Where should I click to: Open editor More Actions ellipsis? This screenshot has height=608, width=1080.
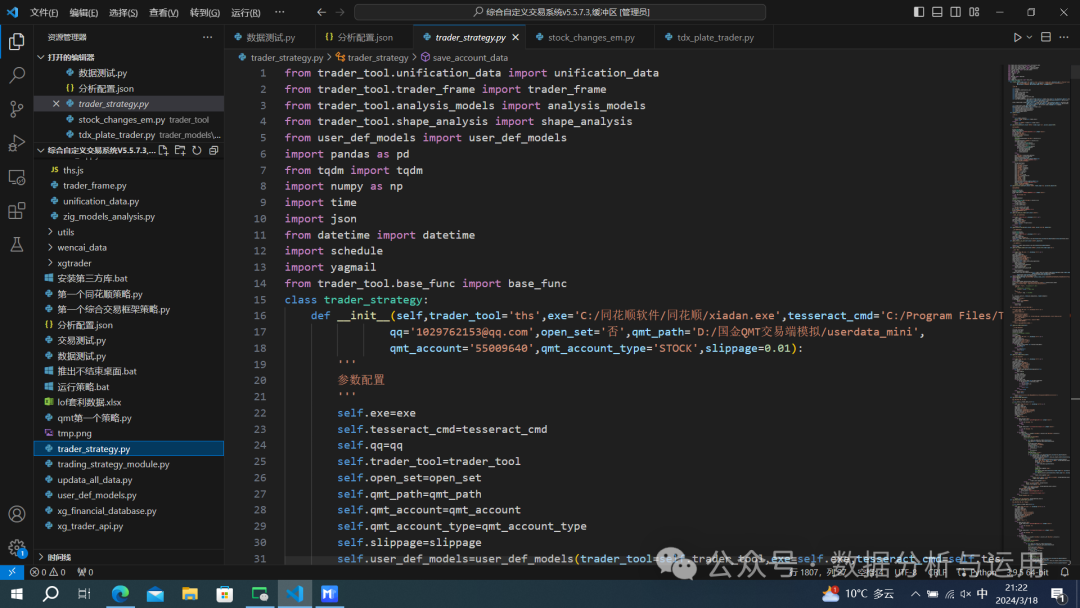coord(1064,37)
